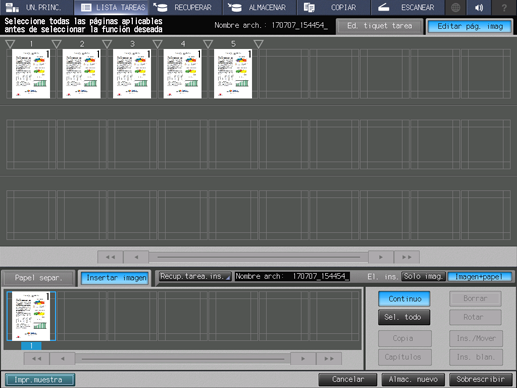Click the speaker sound icon

pyautogui.click(x=479, y=7)
